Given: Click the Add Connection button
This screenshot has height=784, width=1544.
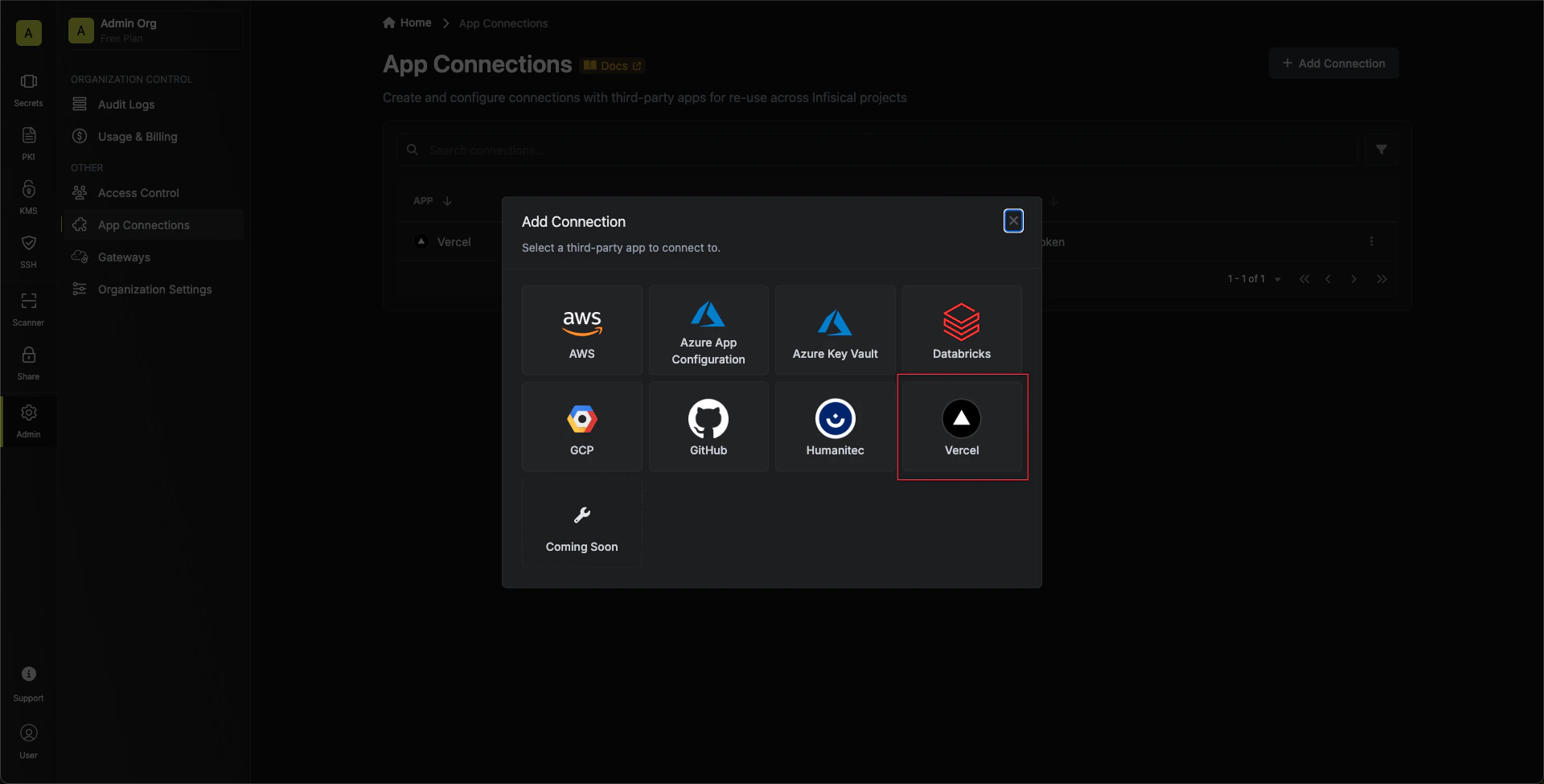Looking at the screenshot, I should (1333, 63).
